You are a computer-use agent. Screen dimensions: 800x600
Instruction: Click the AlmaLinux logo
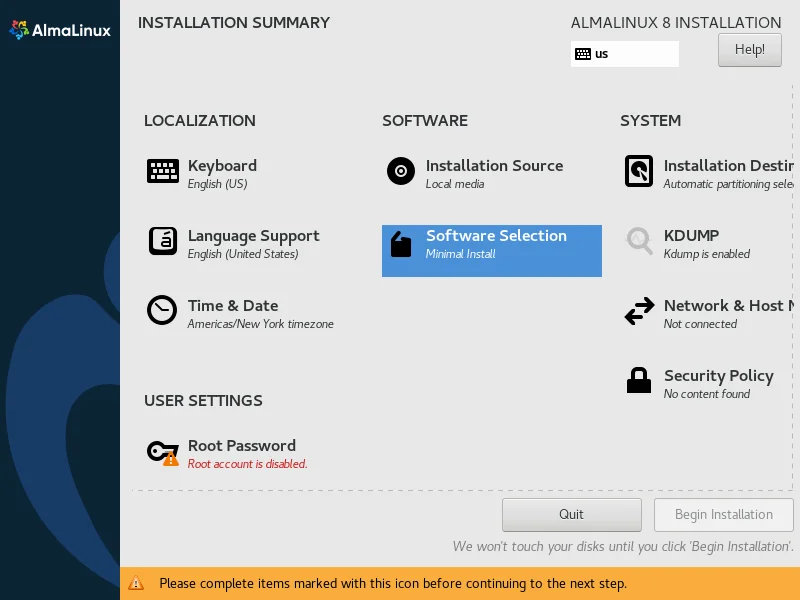pos(60,30)
